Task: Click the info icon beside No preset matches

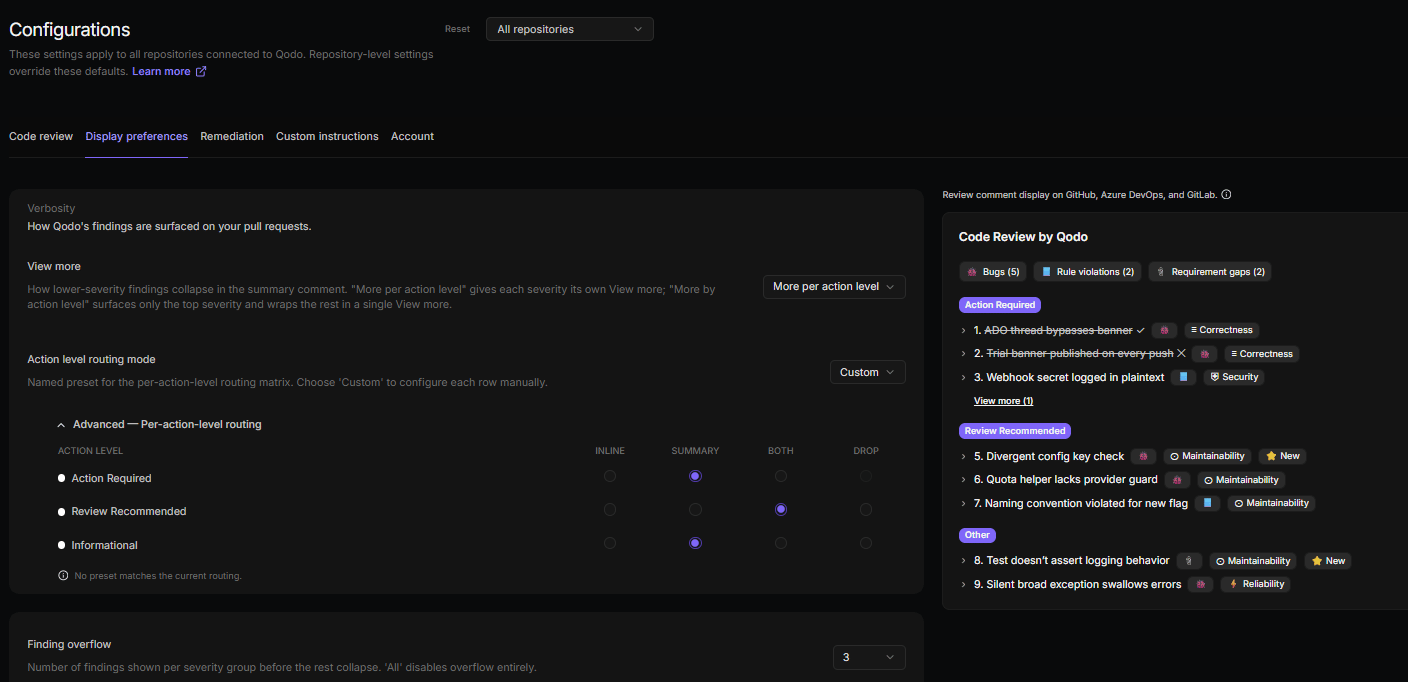Action: click(63, 576)
